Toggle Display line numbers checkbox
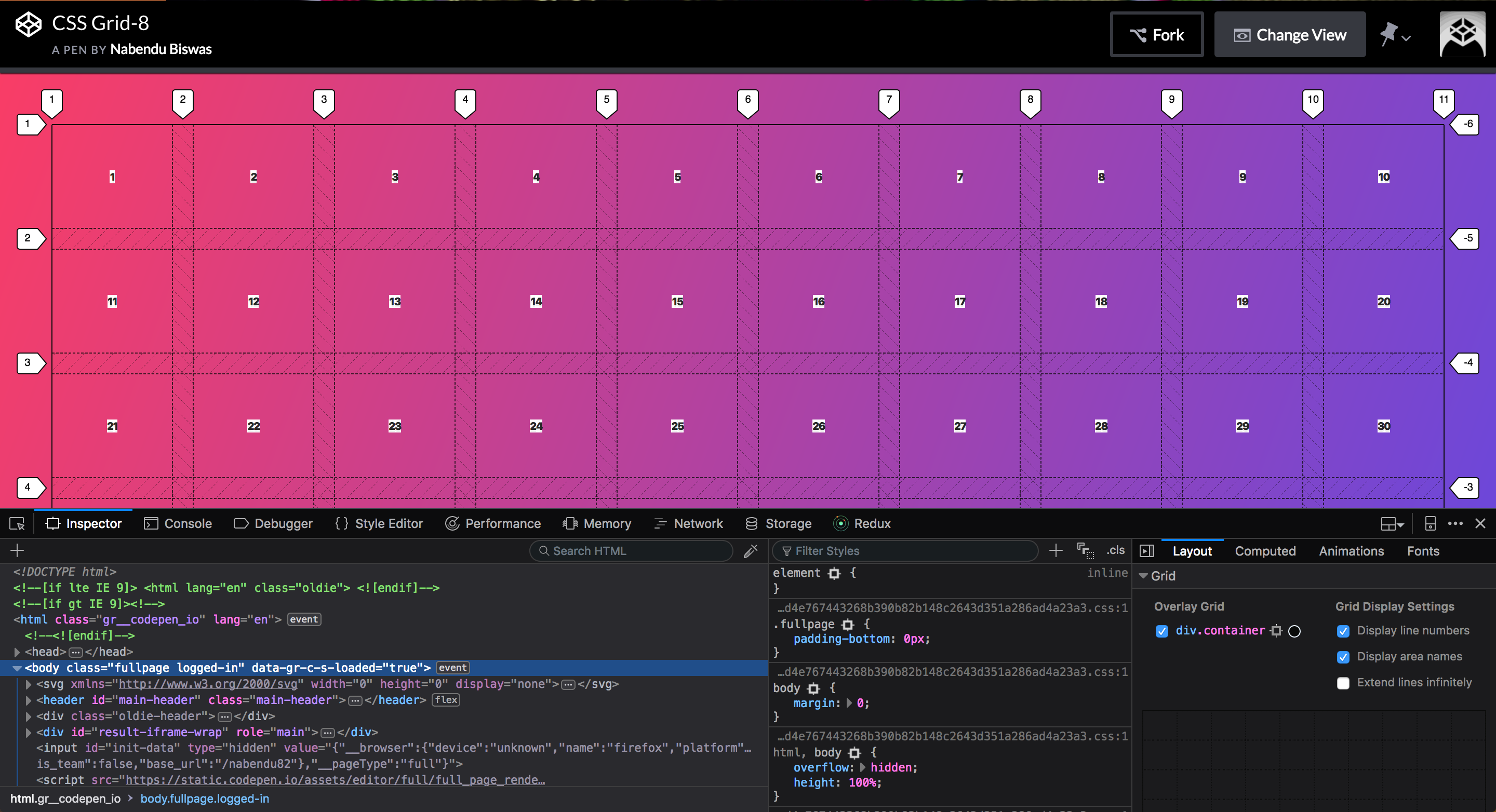The image size is (1496, 812). [1343, 631]
